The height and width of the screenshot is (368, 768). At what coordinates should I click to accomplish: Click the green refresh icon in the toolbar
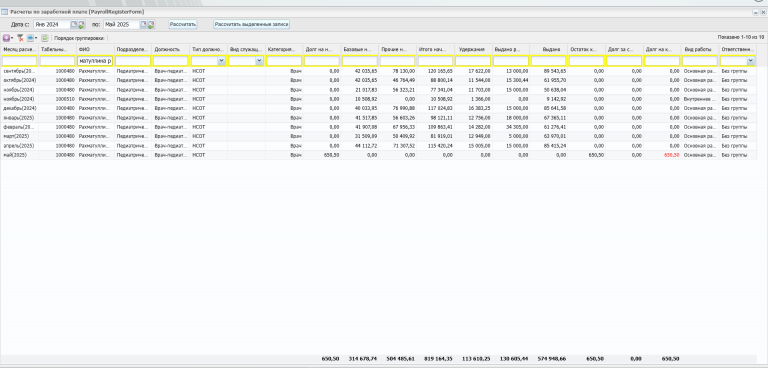(45, 38)
